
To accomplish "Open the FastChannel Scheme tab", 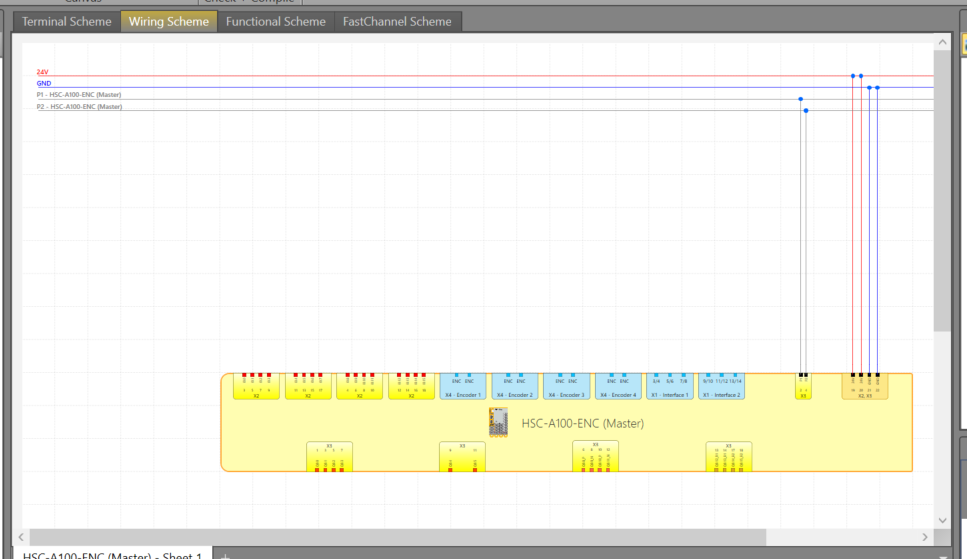I will [x=397, y=22].
